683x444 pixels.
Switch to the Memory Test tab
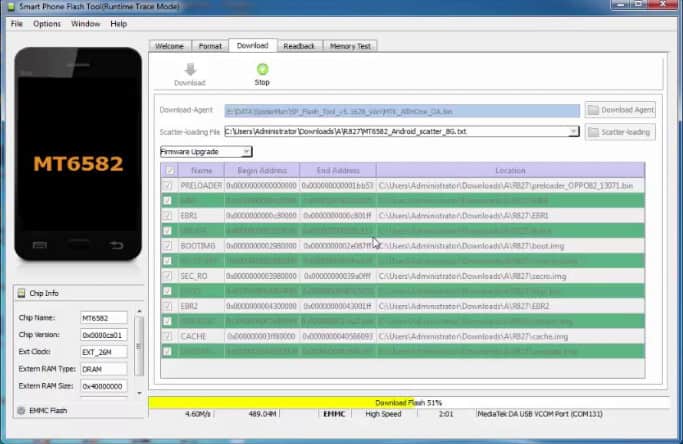350,46
